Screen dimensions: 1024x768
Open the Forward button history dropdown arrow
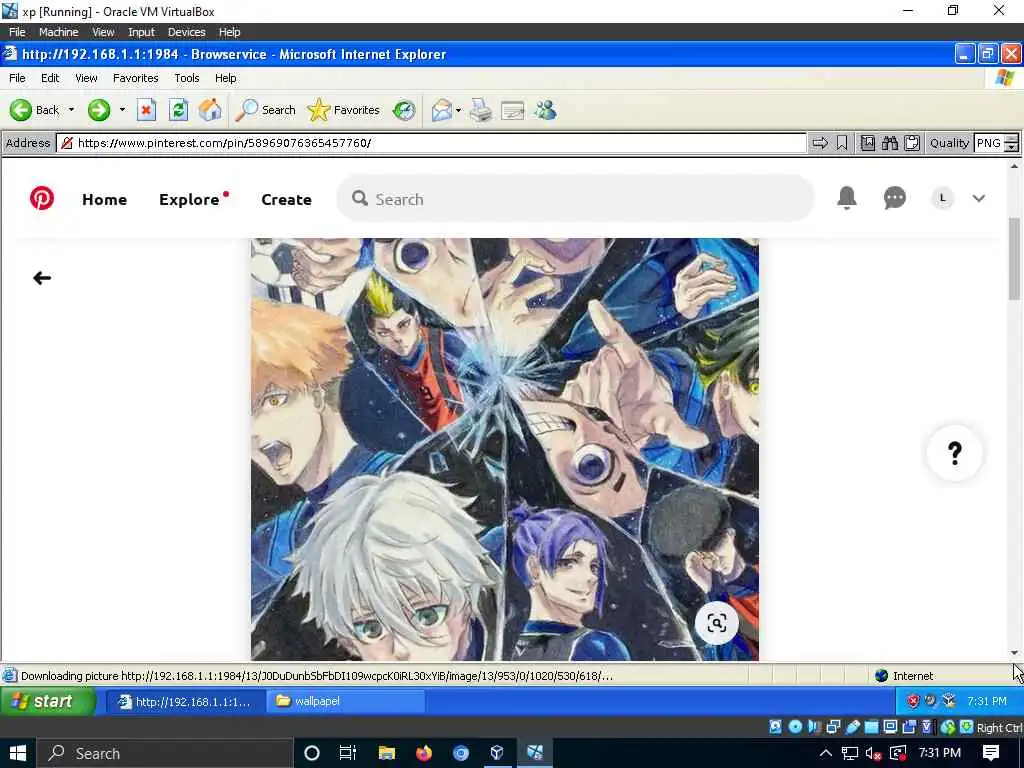[122, 110]
